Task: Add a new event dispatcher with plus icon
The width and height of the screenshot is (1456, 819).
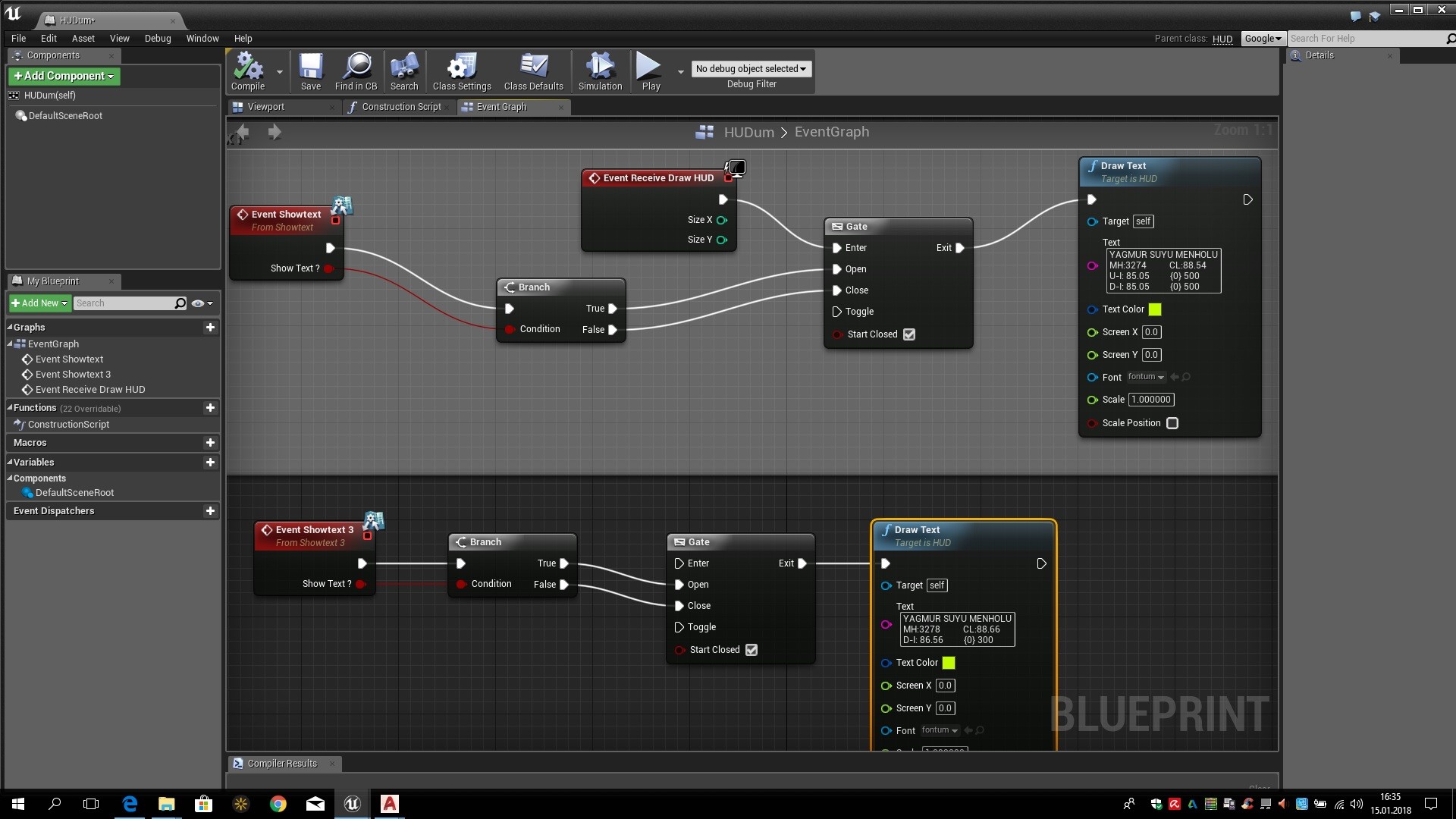Action: (210, 511)
